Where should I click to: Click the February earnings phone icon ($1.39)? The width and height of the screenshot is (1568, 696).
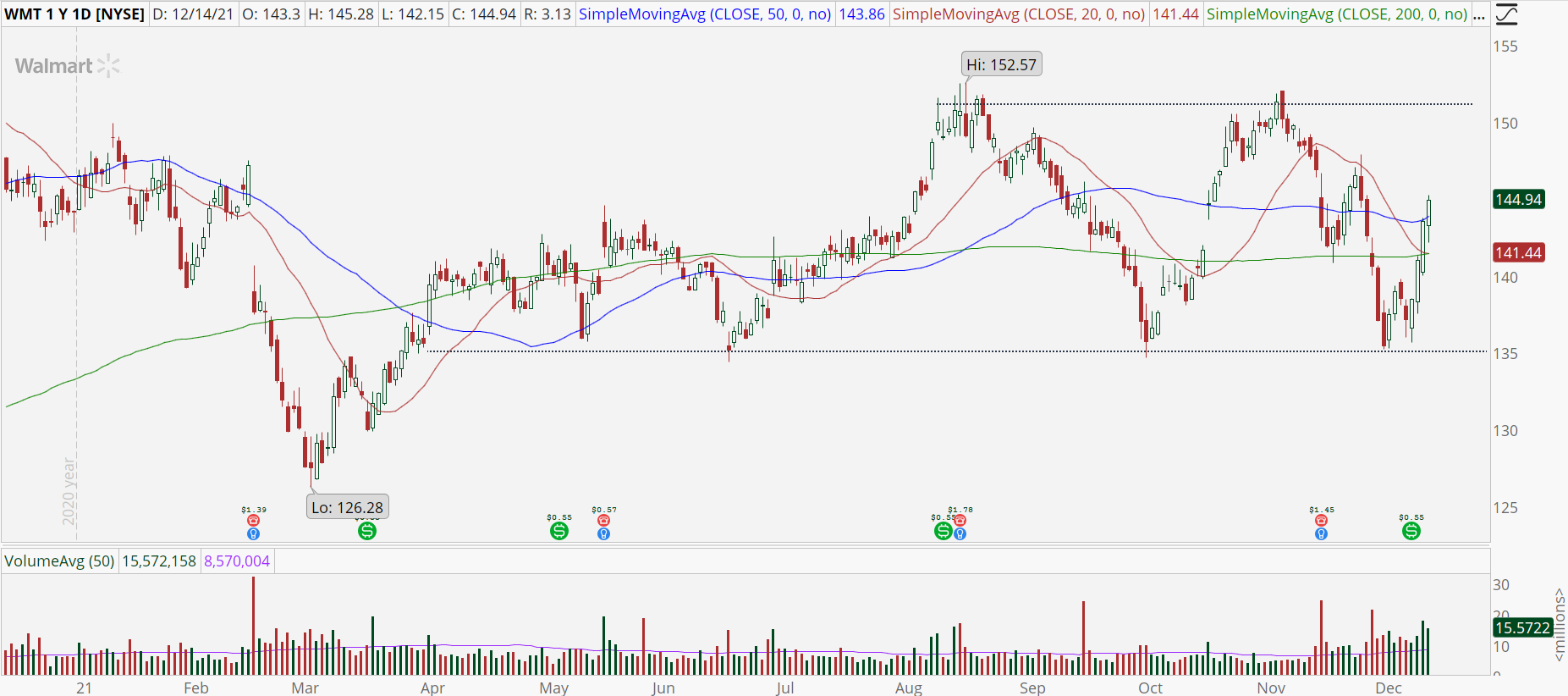pyautogui.click(x=253, y=521)
